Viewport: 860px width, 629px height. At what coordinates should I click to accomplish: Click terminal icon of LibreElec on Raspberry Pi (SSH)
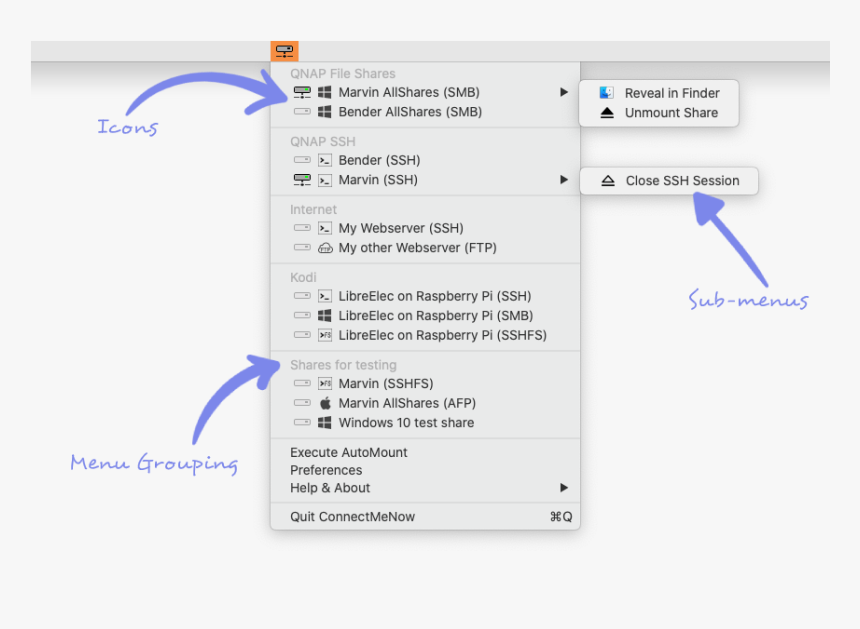click(x=325, y=296)
